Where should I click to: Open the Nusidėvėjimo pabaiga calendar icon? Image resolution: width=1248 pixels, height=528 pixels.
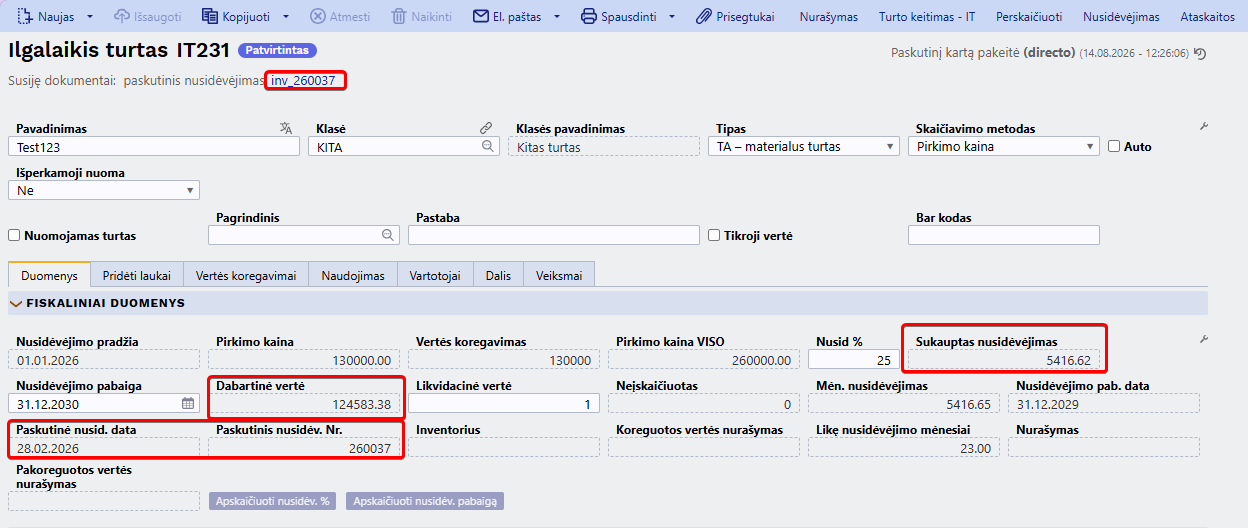point(188,403)
